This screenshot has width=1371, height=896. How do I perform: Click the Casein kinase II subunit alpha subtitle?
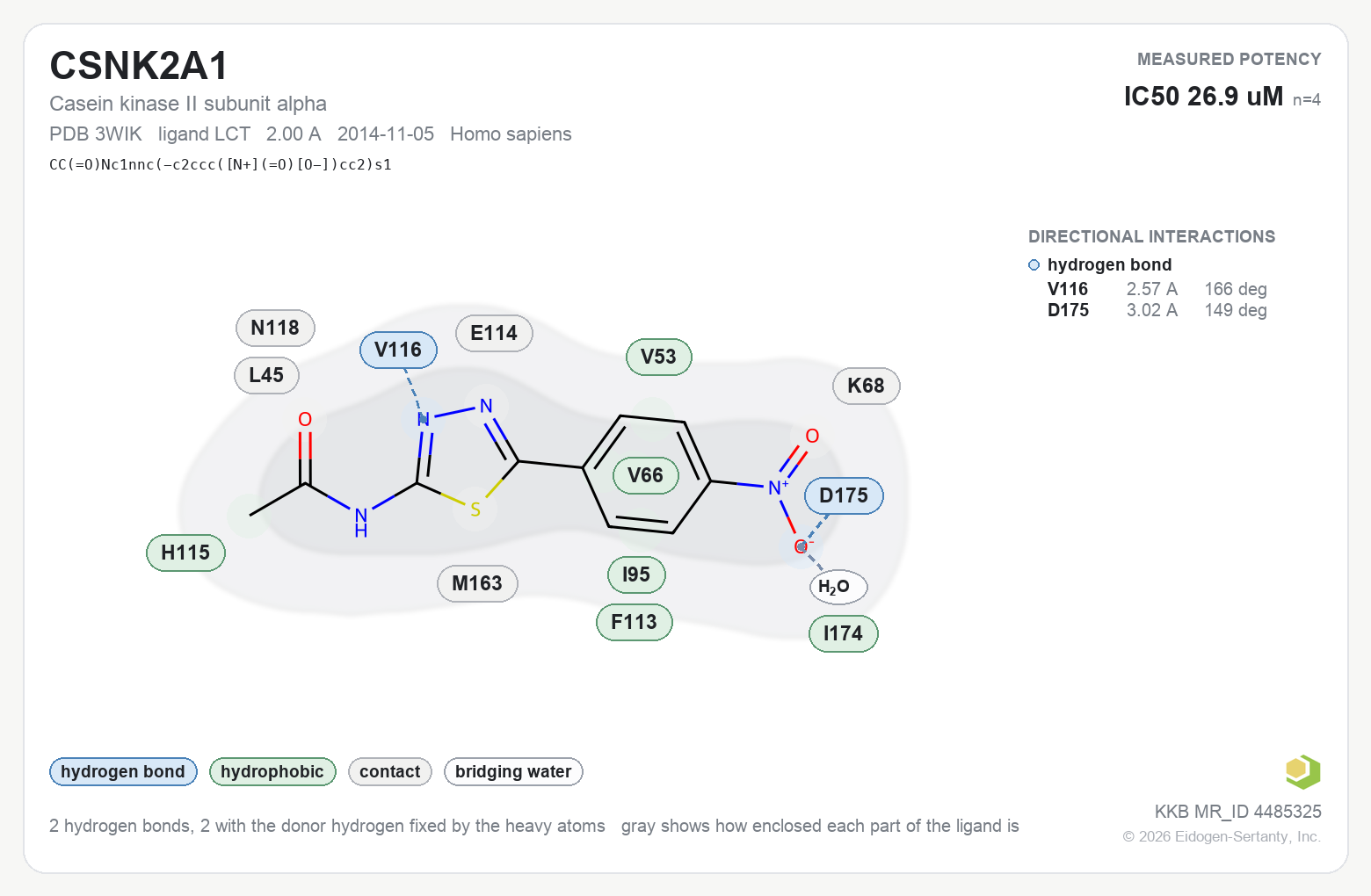(x=188, y=104)
